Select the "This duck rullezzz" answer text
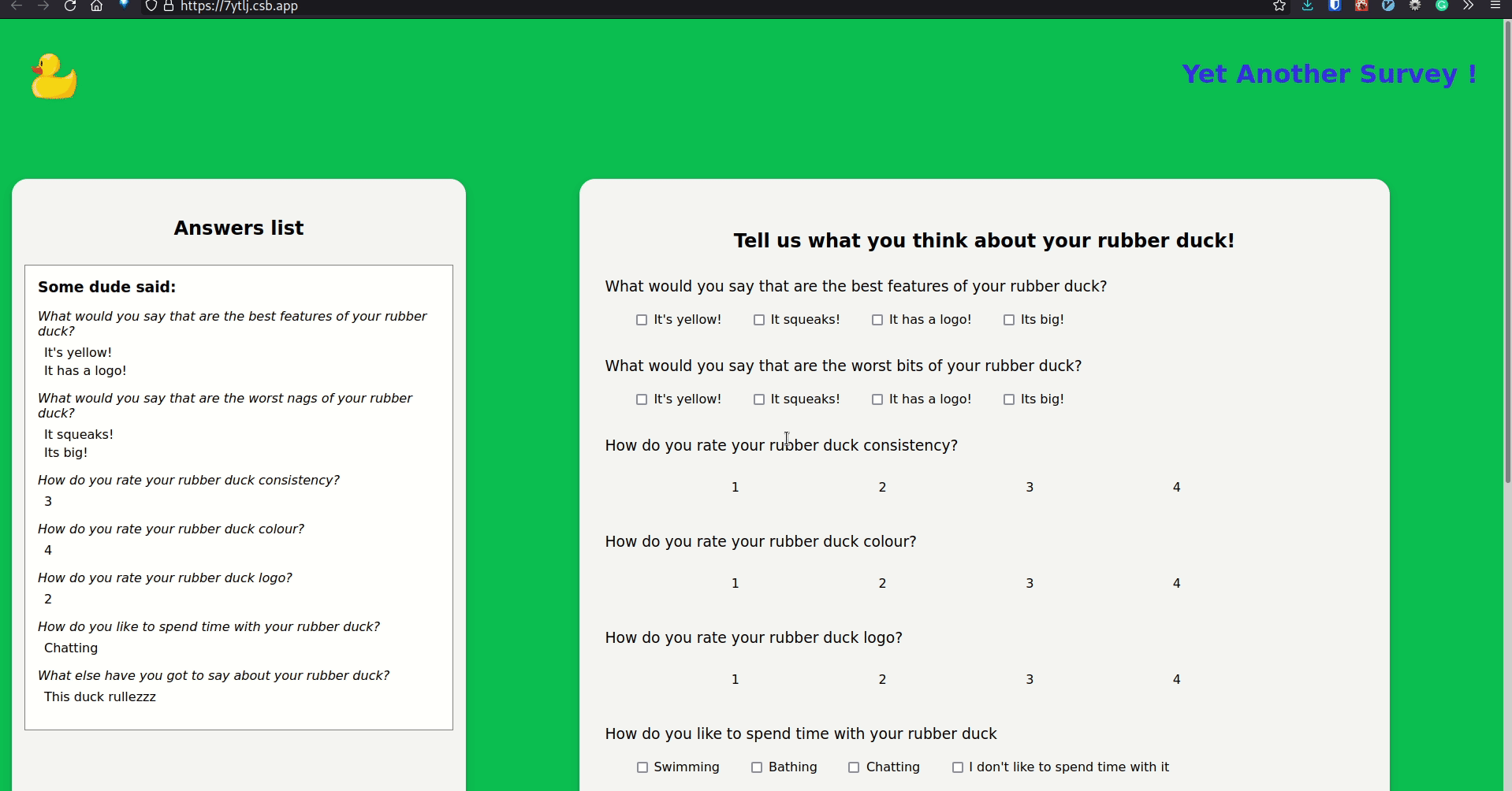This screenshot has height=791, width=1512. tap(100, 697)
